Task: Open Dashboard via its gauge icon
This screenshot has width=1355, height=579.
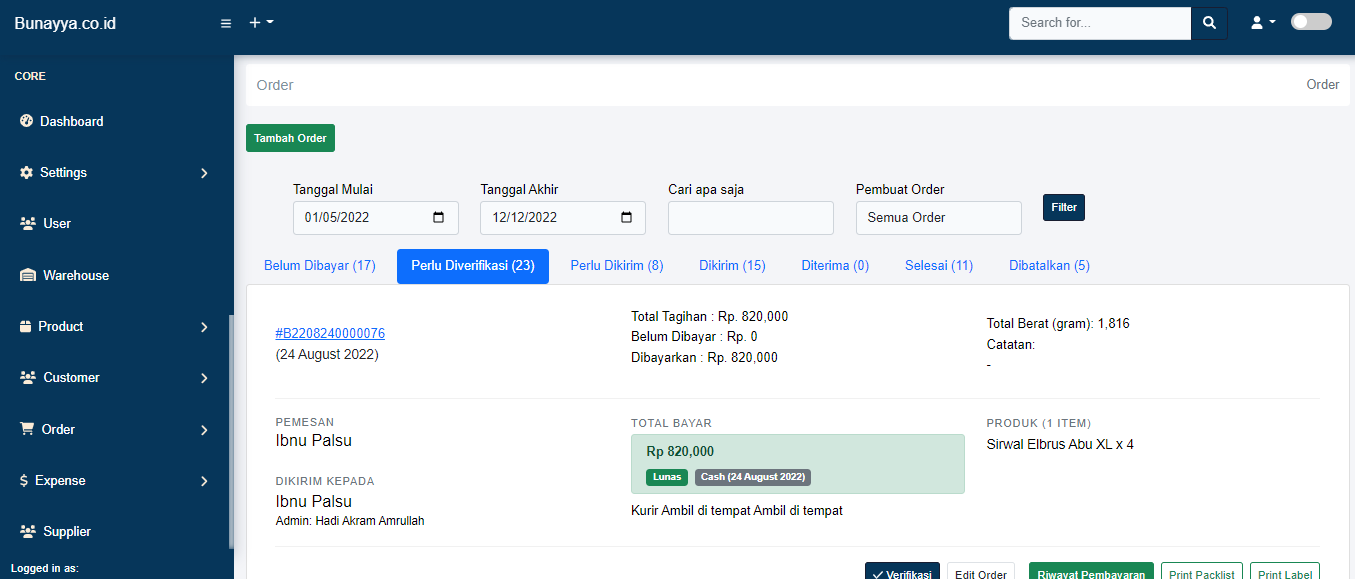Action: (27, 121)
